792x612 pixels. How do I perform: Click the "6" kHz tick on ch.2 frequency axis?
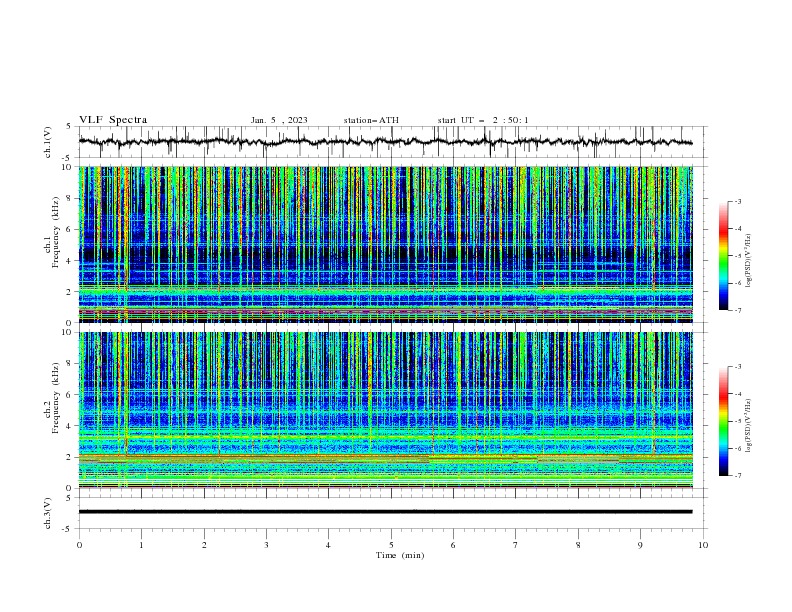(x=70, y=395)
